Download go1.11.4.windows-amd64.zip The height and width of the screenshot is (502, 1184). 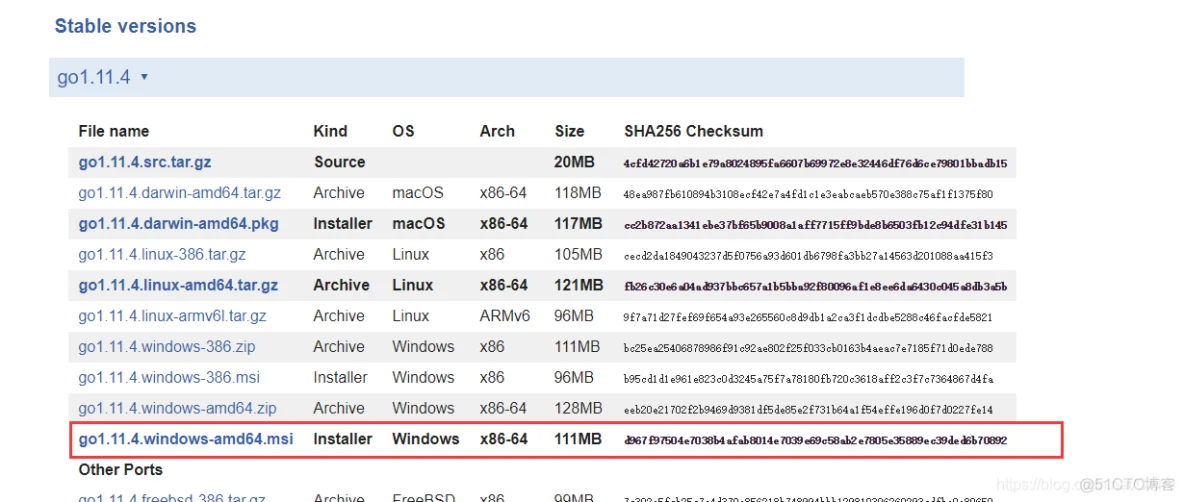tap(177, 408)
